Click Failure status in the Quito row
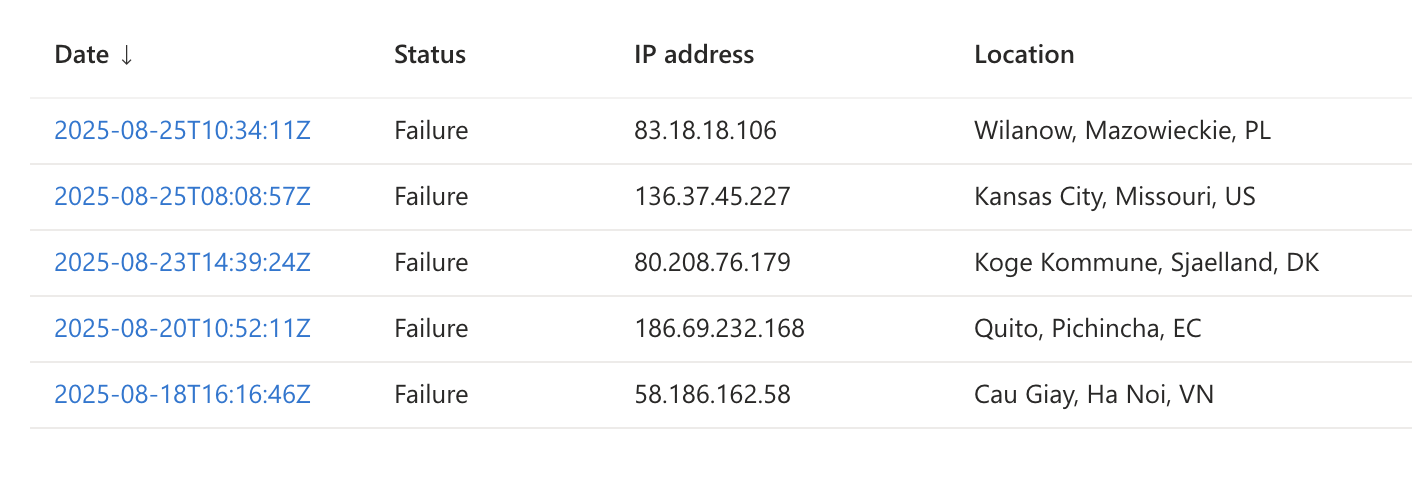Image resolution: width=1412 pixels, height=478 pixels. (x=431, y=329)
